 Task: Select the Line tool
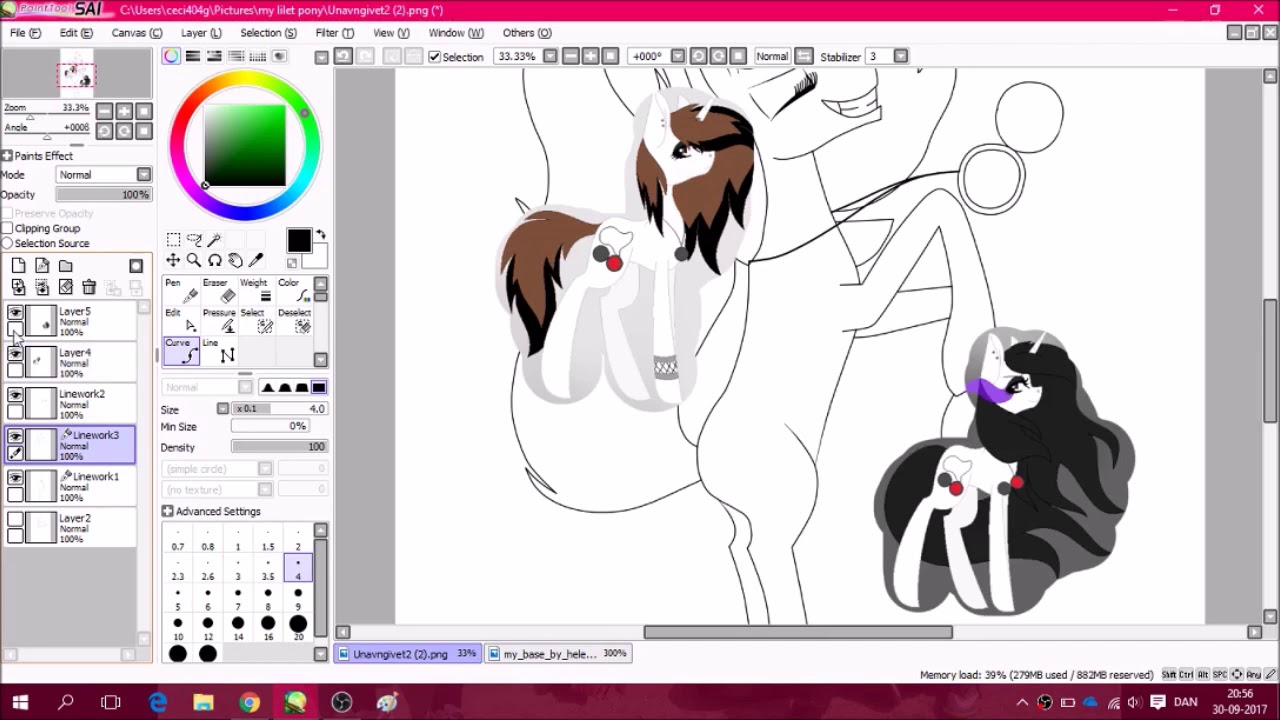[219, 350]
